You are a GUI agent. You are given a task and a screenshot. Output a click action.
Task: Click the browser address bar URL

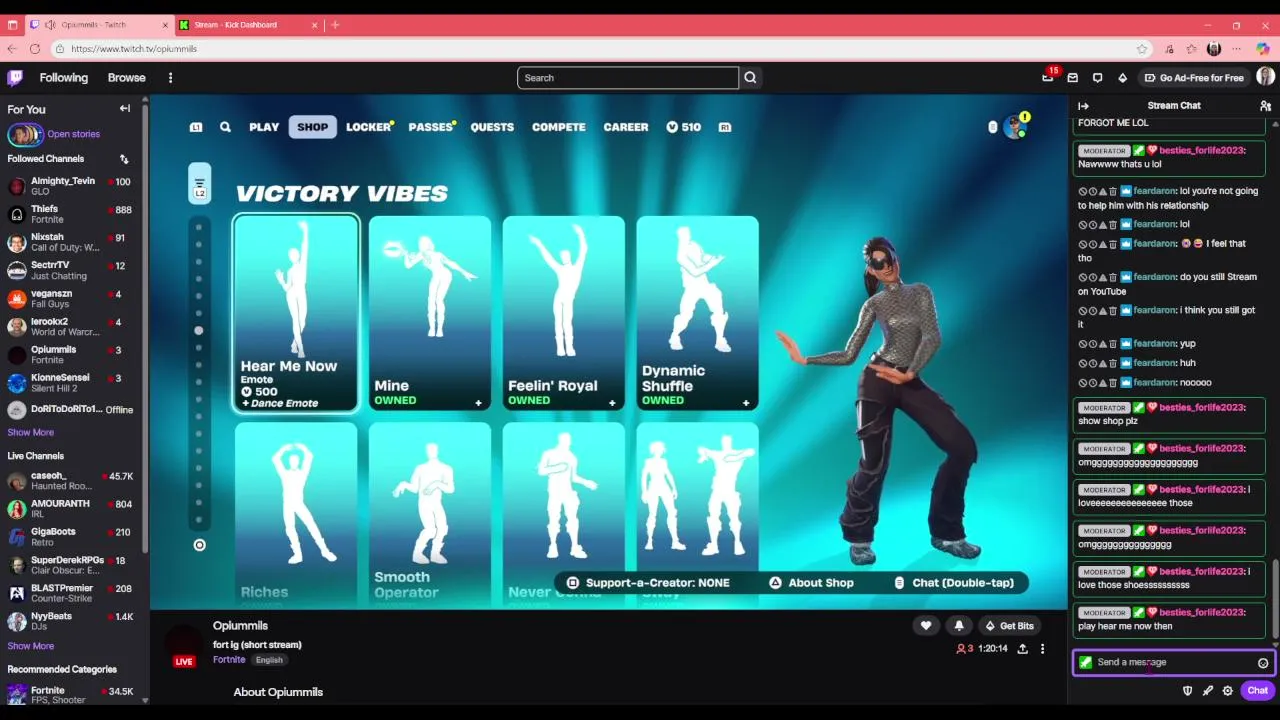pyautogui.click(x=134, y=49)
